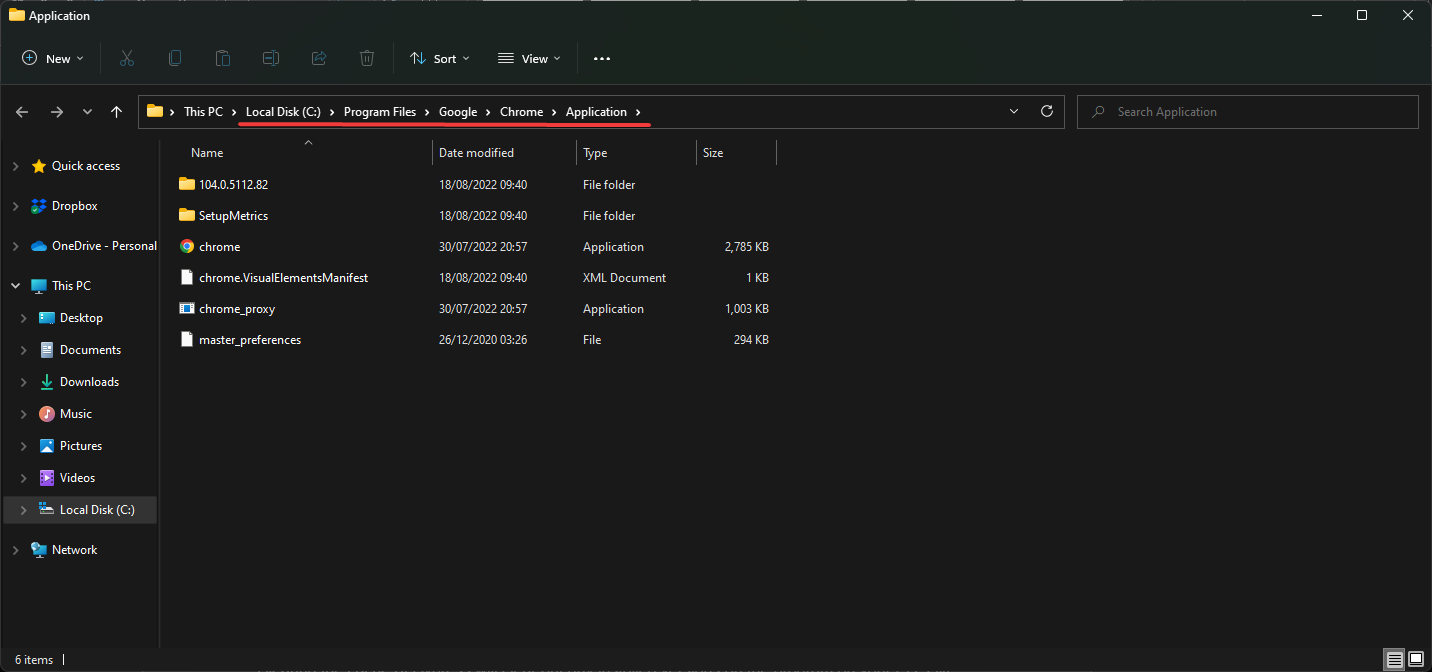The image size is (1432, 672).
Task: Click the Cut scissors icon
Action: click(127, 59)
